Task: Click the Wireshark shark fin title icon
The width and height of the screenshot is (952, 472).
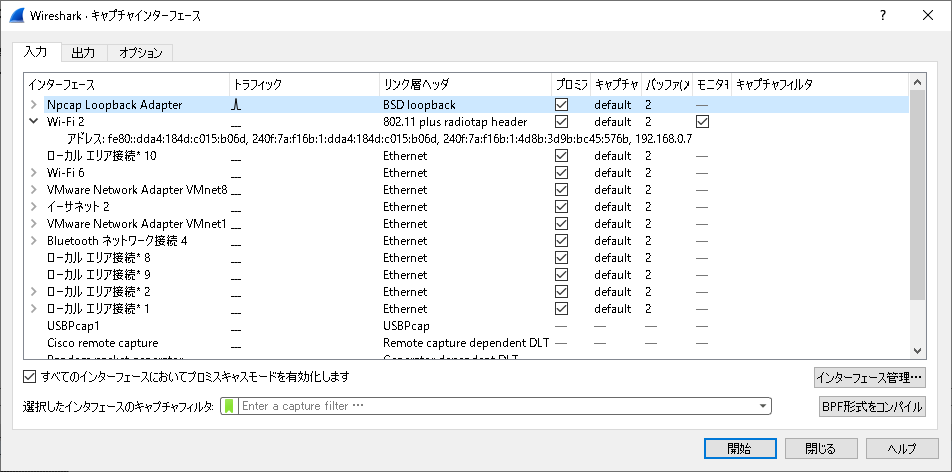Action: 16,15
